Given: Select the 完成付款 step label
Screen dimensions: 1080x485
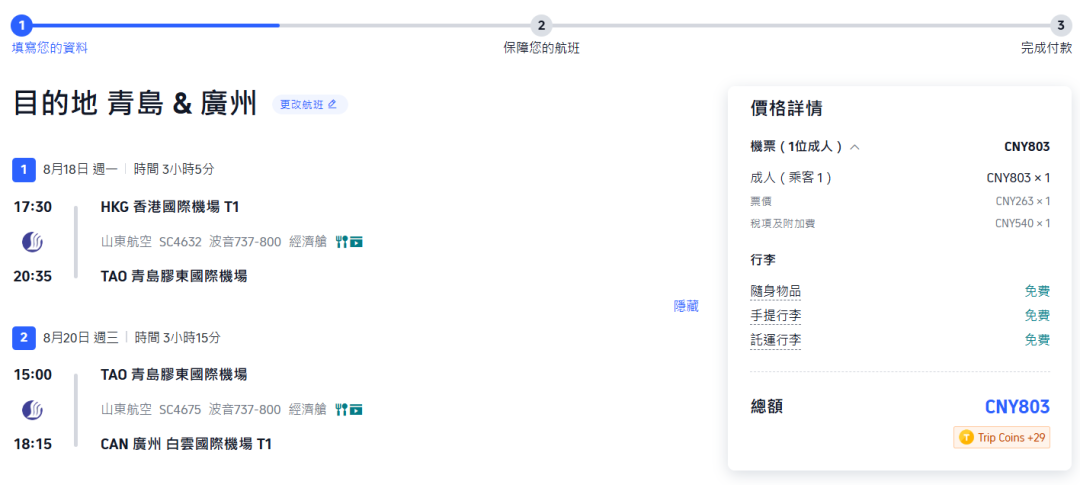Looking at the screenshot, I should (1046, 48).
